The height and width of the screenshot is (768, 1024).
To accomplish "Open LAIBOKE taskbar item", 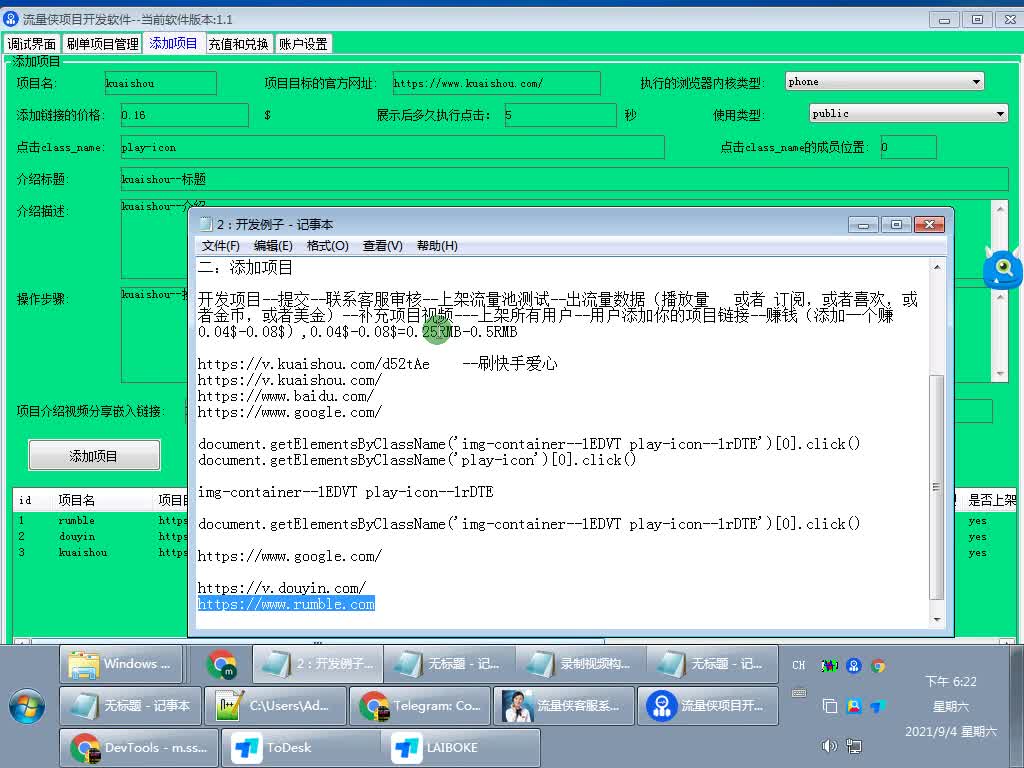I will point(461,748).
